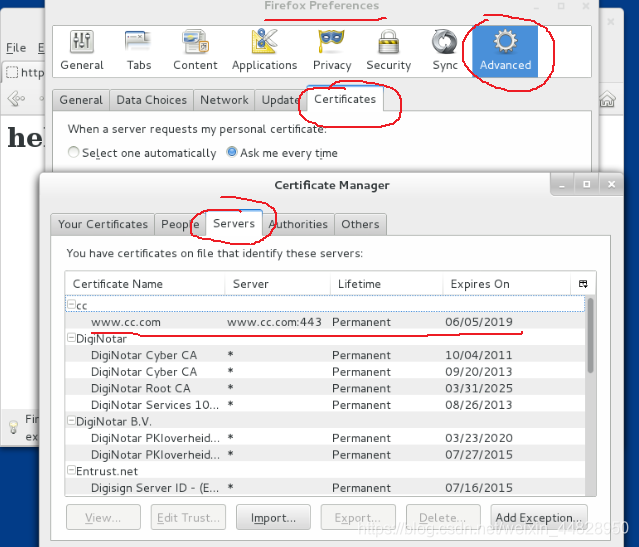Click lightbulb icon in browser notification bar
Viewport: 639px width, 547px height.
(x=13, y=427)
